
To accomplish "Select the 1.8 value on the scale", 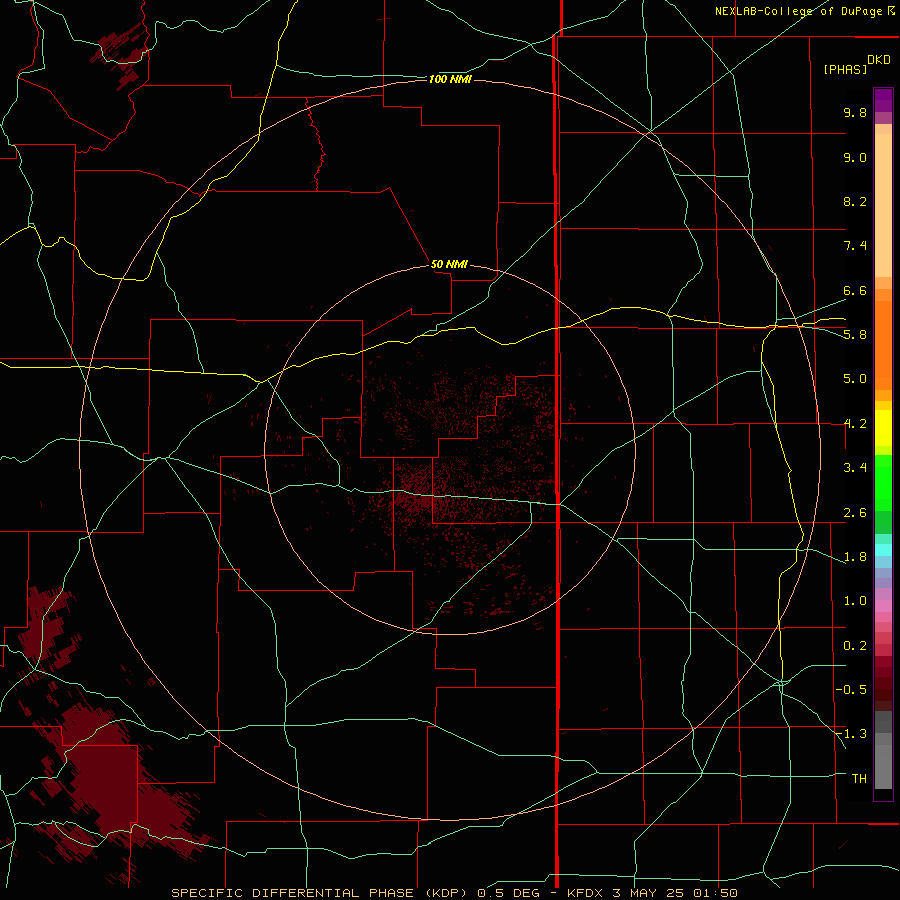I will click(x=855, y=557).
